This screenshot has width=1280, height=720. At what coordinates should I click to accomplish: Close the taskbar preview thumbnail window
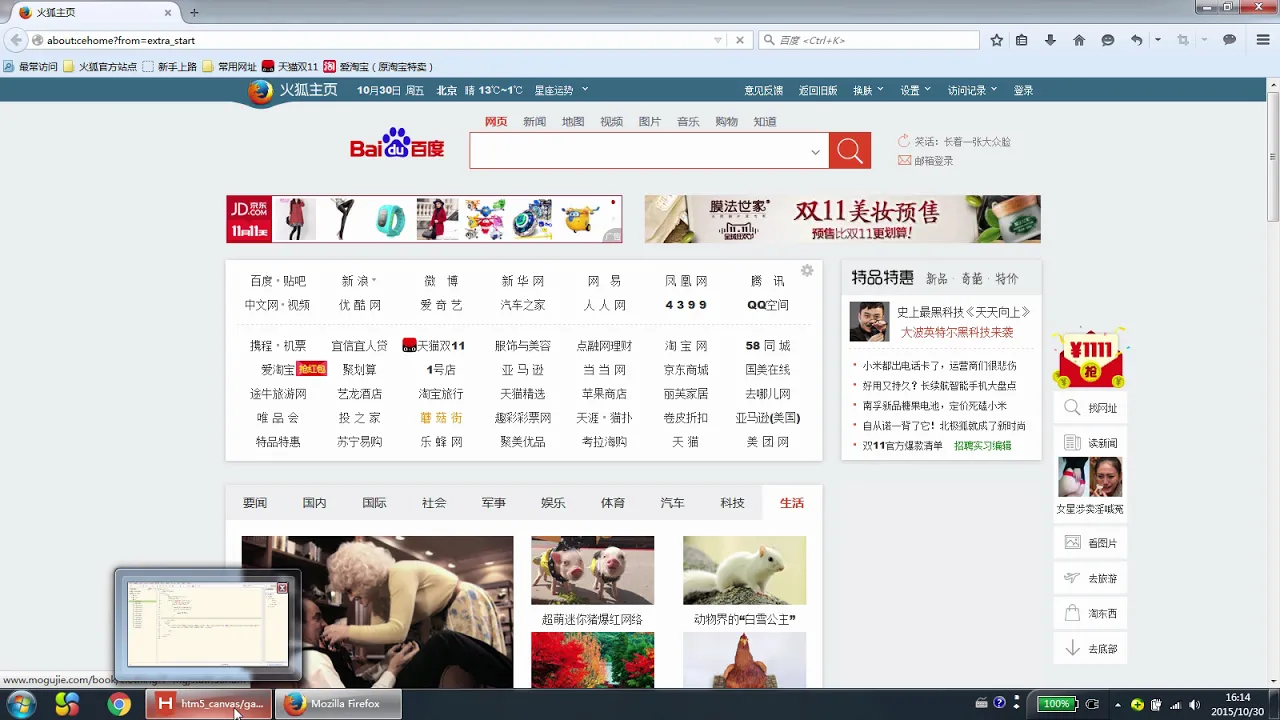282,588
